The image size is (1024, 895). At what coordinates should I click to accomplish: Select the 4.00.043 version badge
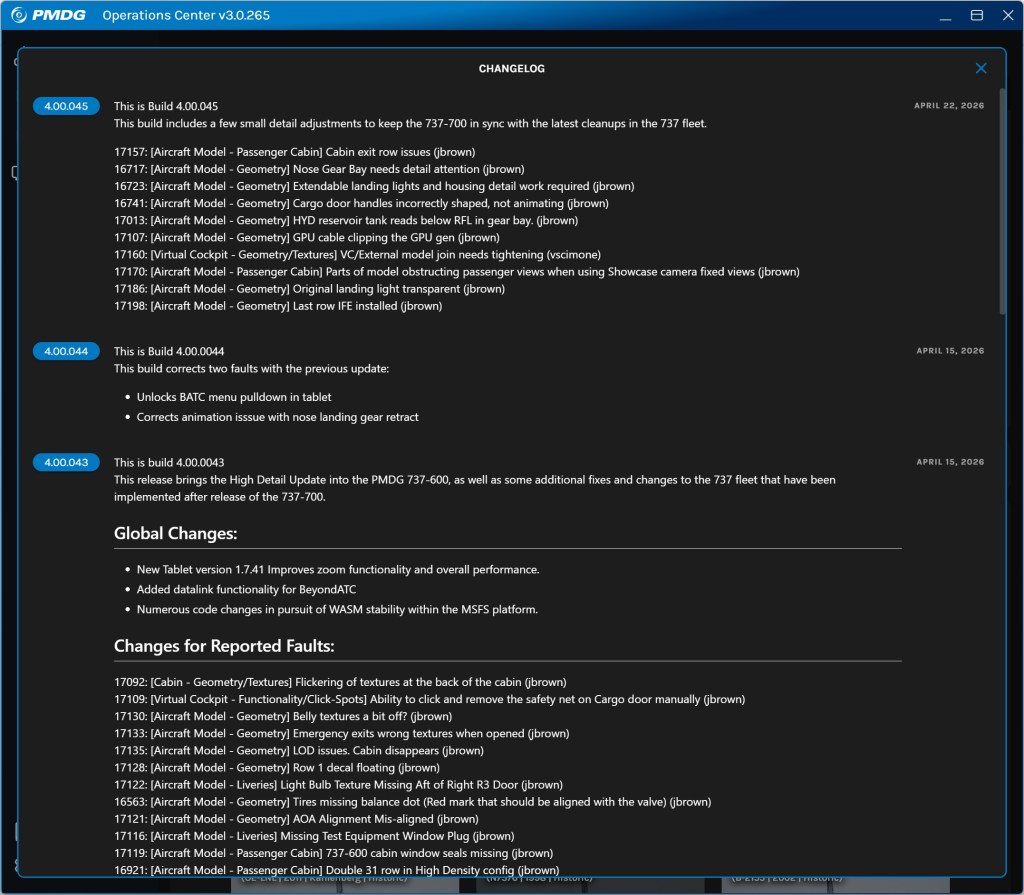(x=66, y=463)
